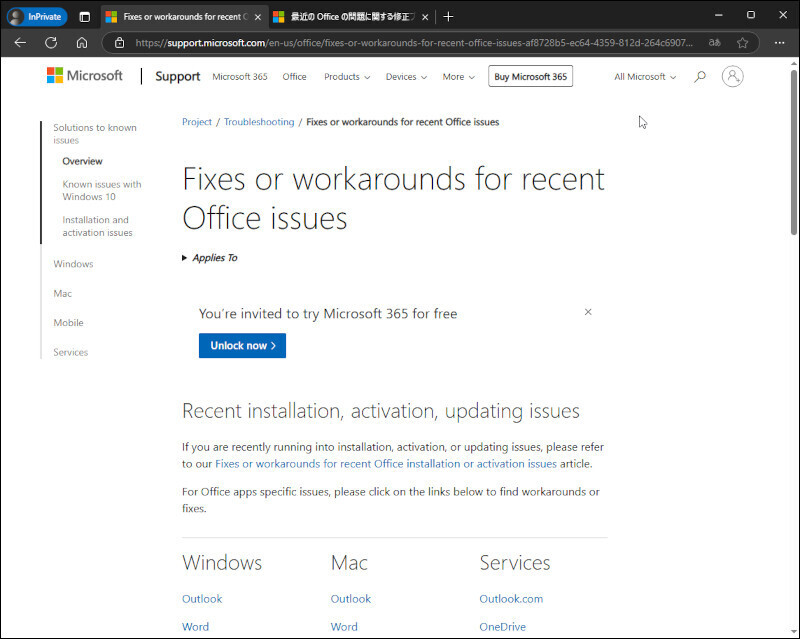The image size is (800, 639).
Task: Expand the More dropdown
Action: (x=459, y=77)
